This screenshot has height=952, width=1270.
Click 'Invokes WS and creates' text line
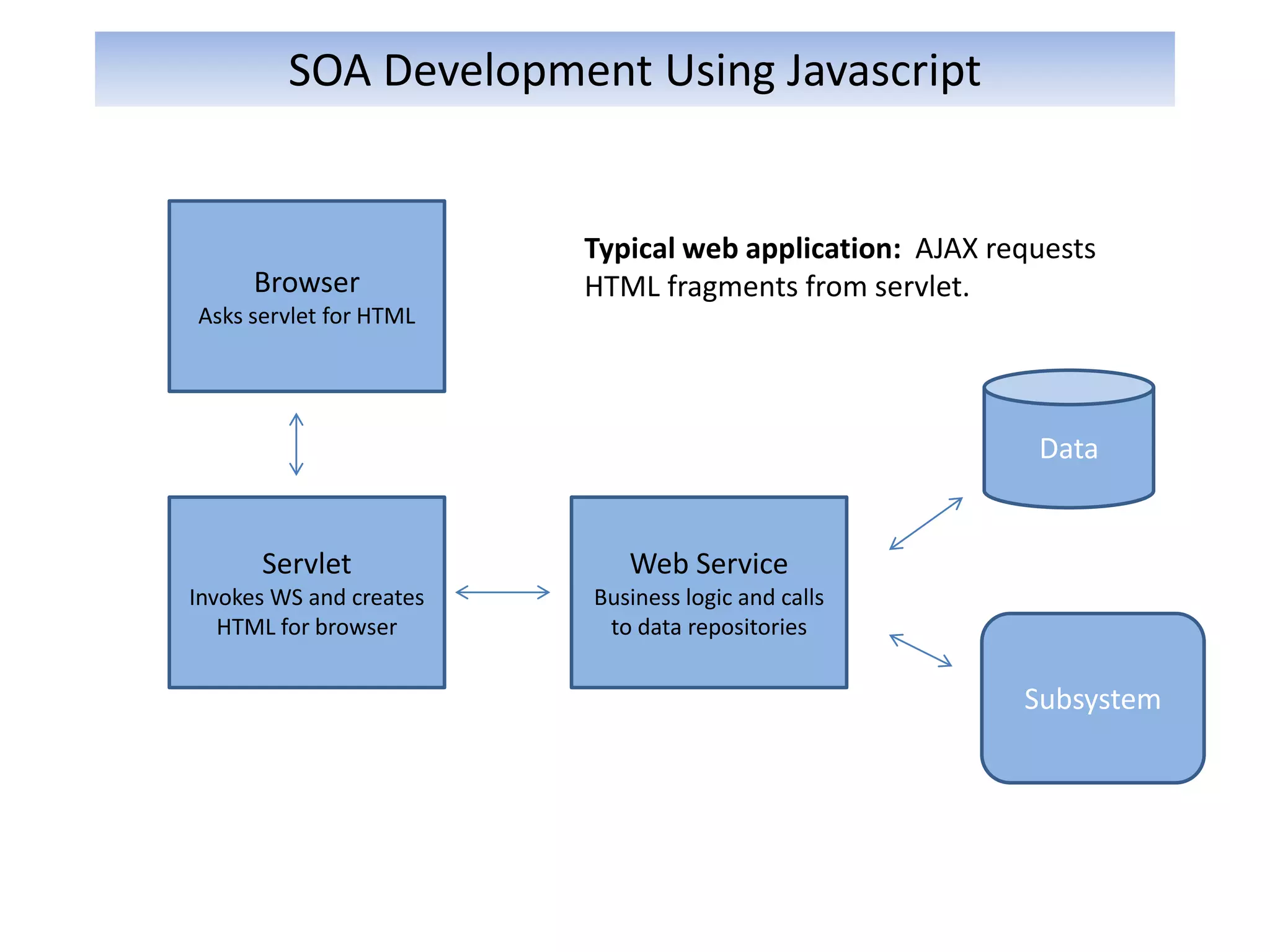click(307, 597)
